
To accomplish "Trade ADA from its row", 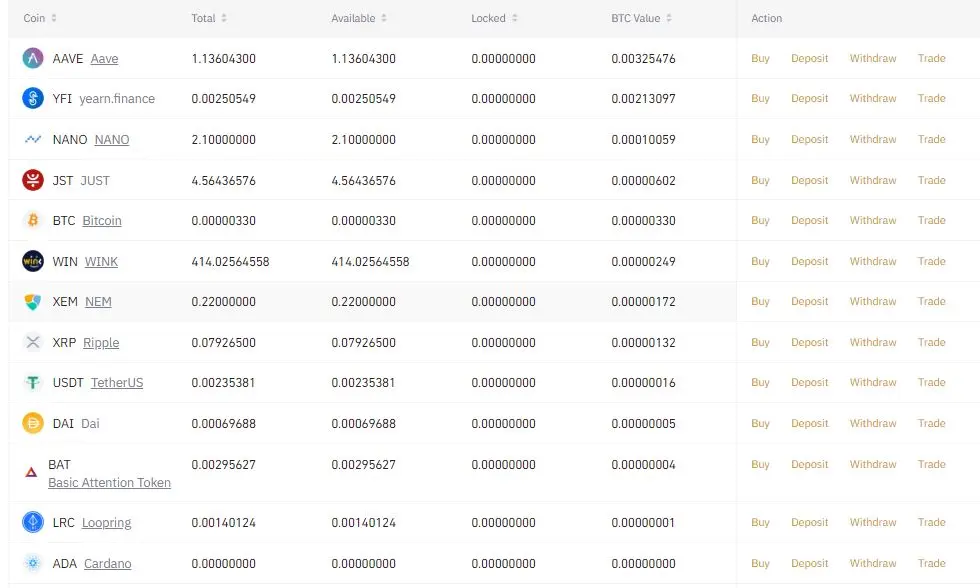I will click(x=931, y=563).
